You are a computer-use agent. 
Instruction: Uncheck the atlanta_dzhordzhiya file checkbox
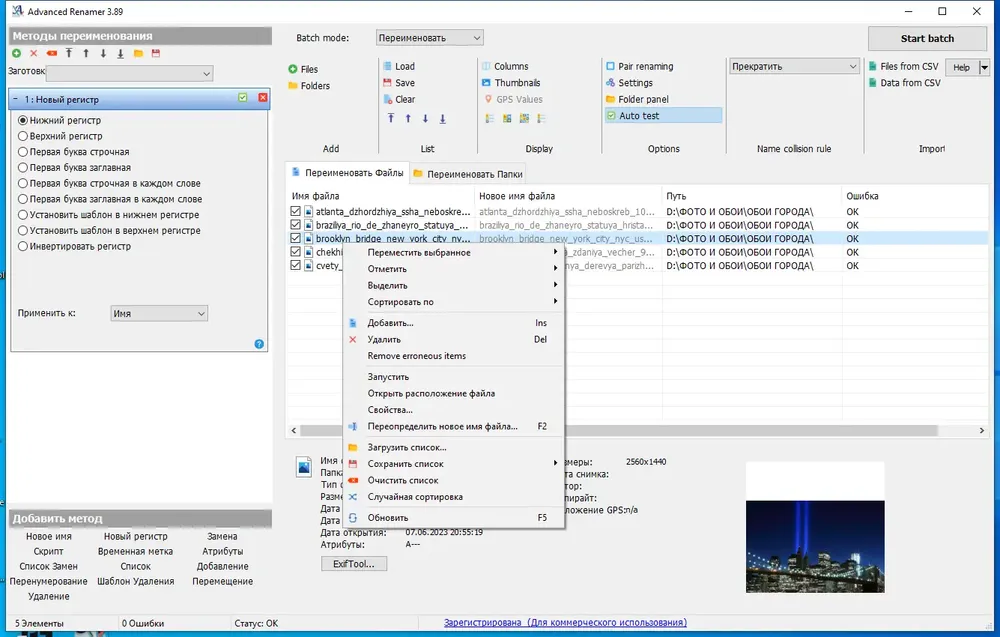(x=295, y=212)
